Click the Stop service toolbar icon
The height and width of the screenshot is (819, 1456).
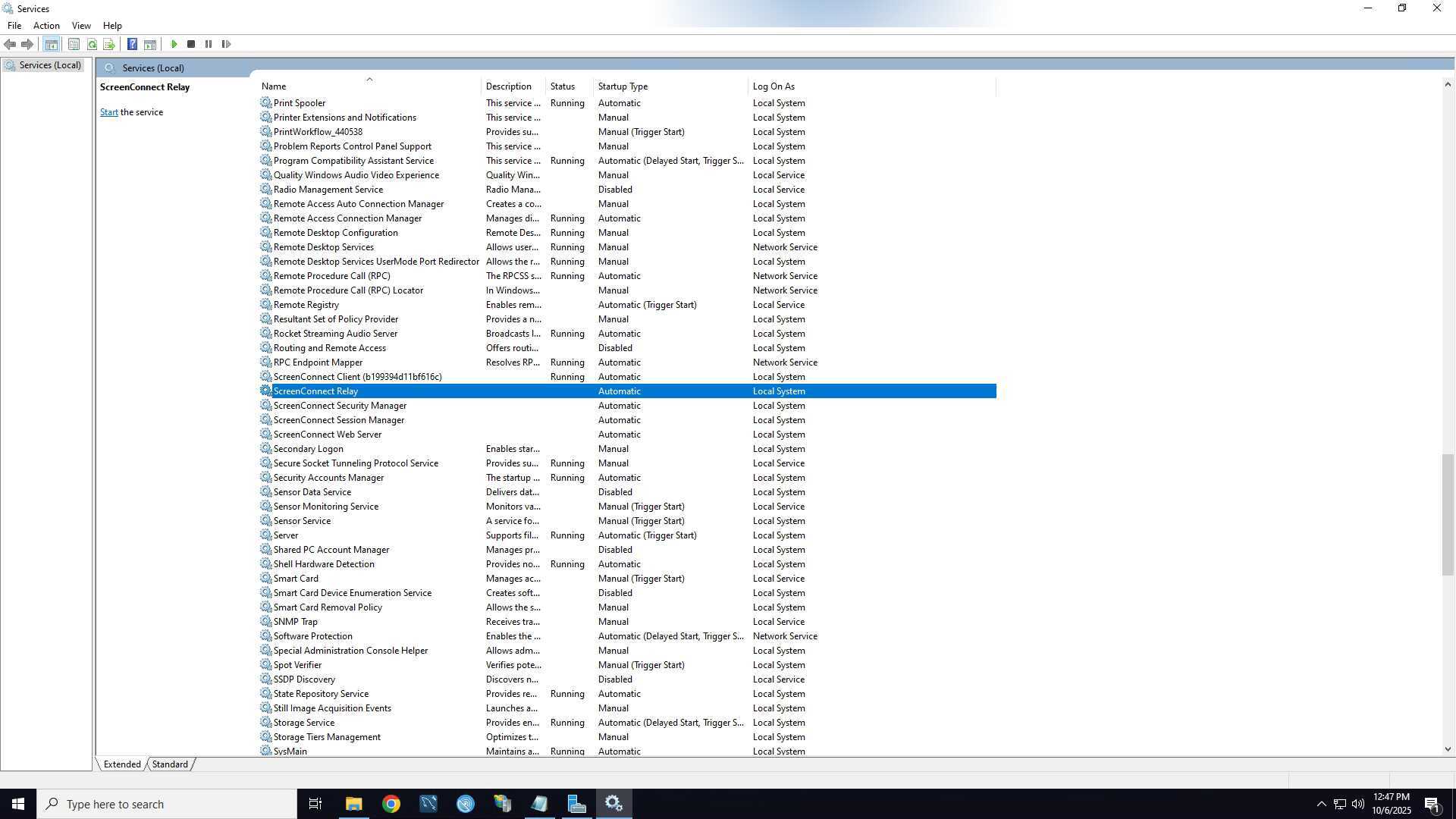[191, 44]
